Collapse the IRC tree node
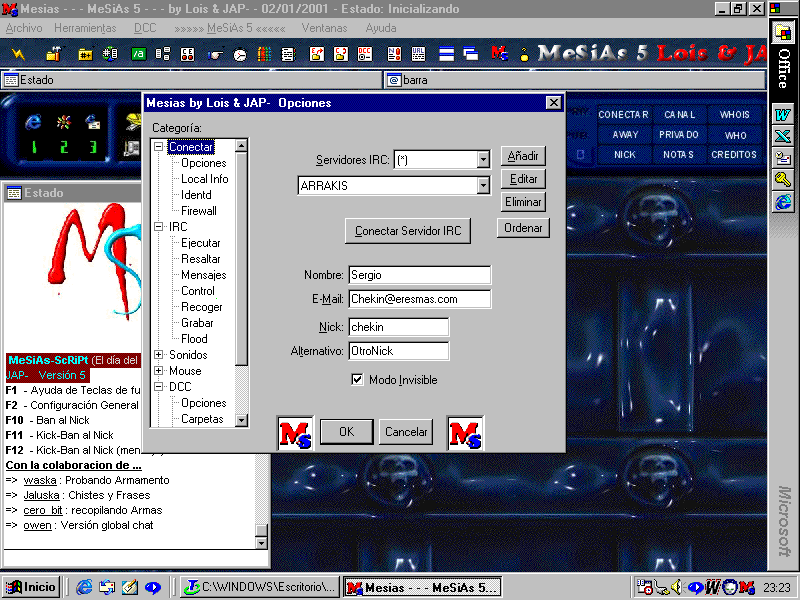 click(159, 227)
